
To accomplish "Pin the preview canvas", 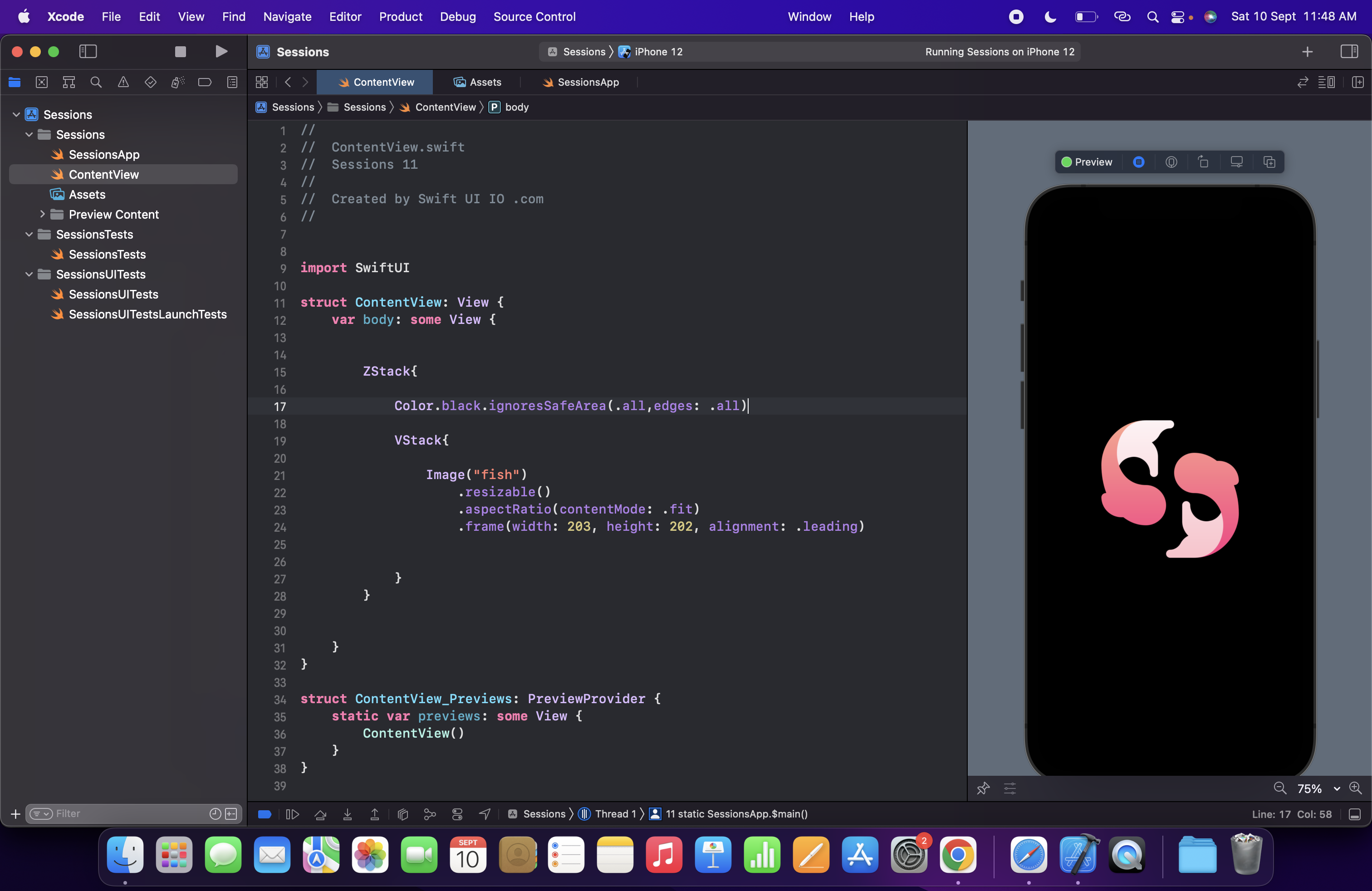I will click(984, 788).
